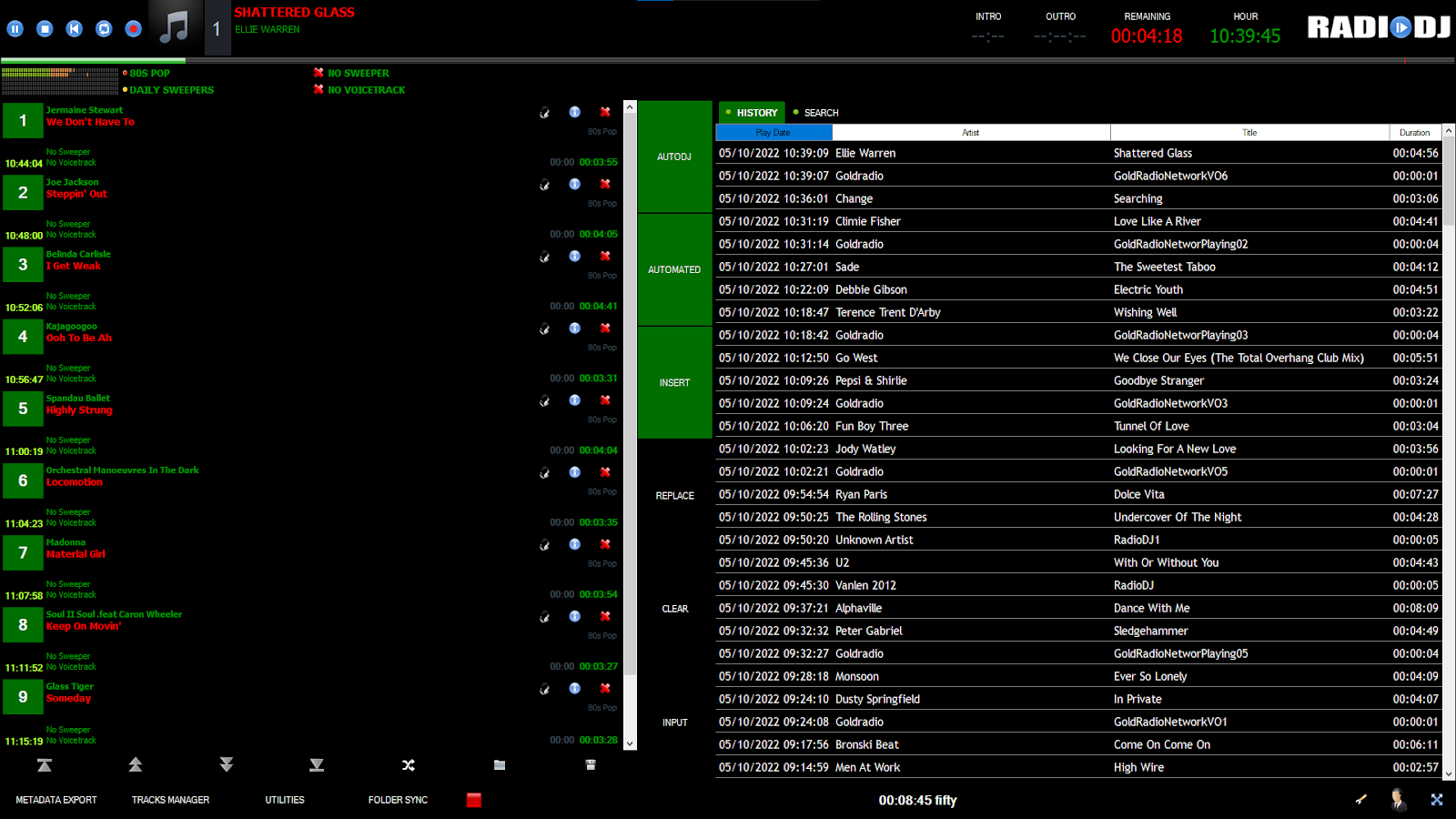Sort history by Duration column
The height and width of the screenshot is (819, 1456).
tap(1415, 133)
